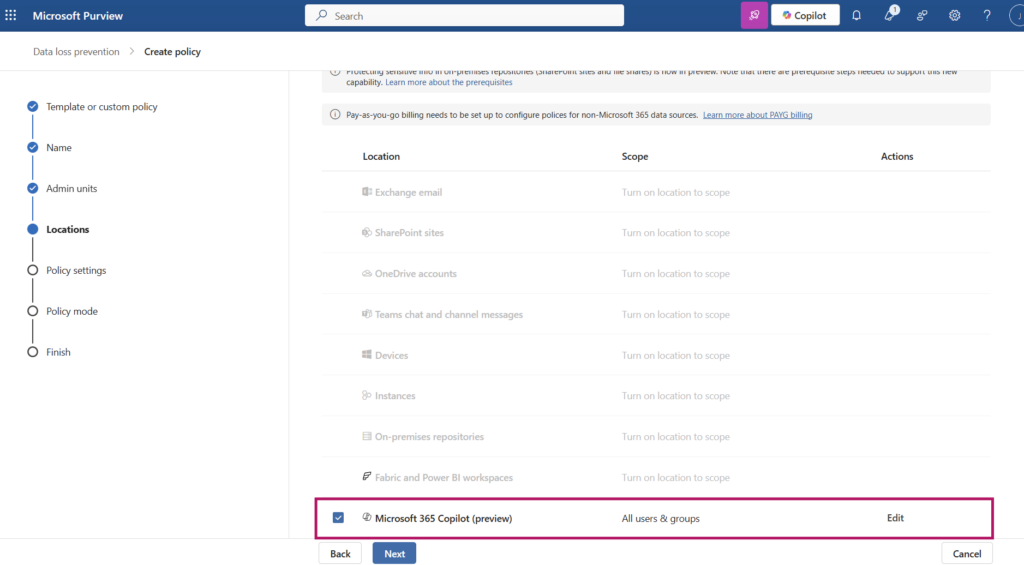Click Exchange email location label
The width and height of the screenshot is (1024, 565).
coord(408,193)
